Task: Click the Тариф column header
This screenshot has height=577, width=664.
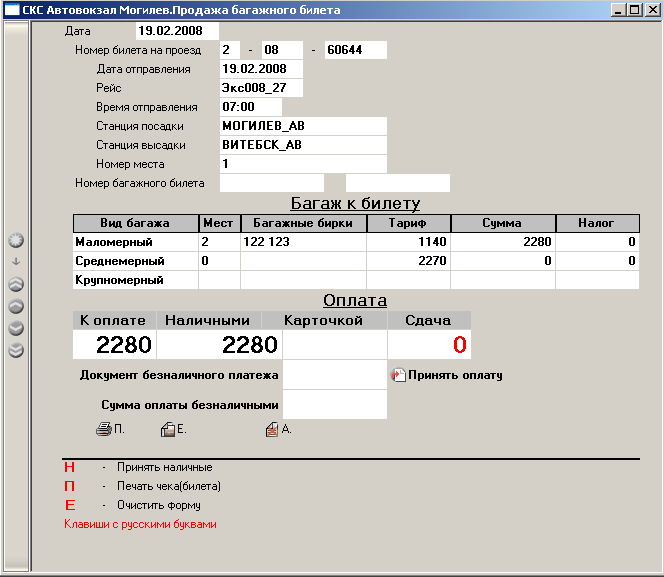Action: 408,223
